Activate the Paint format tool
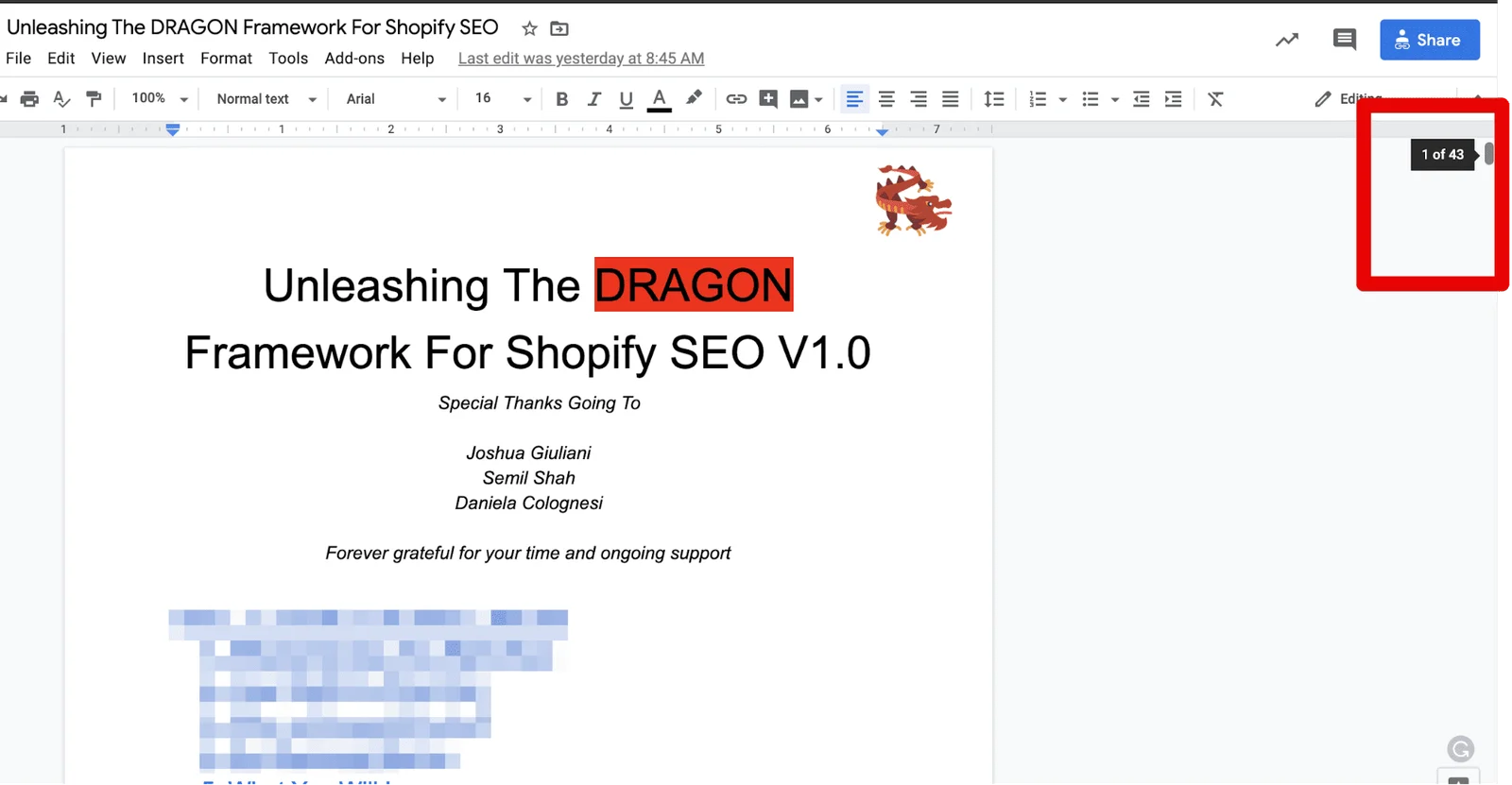The image size is (1512, 785). pyautogui.click(x=94, y=98)
